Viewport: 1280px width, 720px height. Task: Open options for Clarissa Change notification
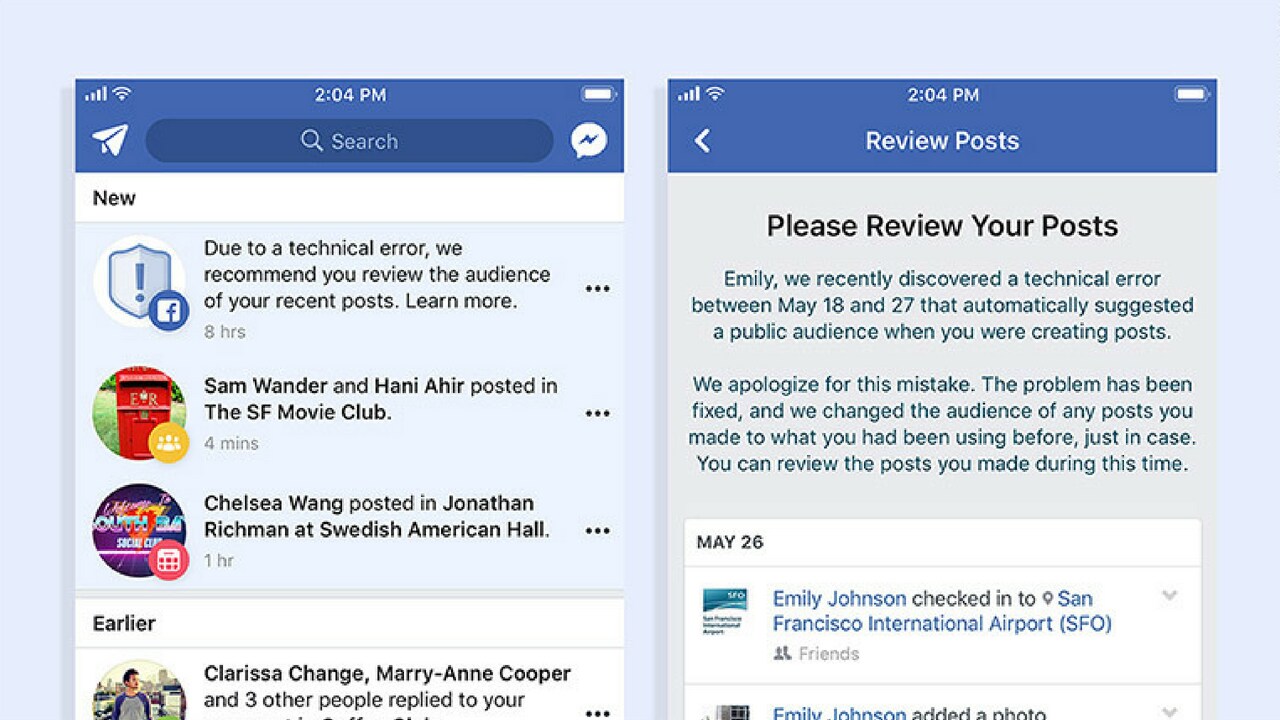click(x=598, y=712)
